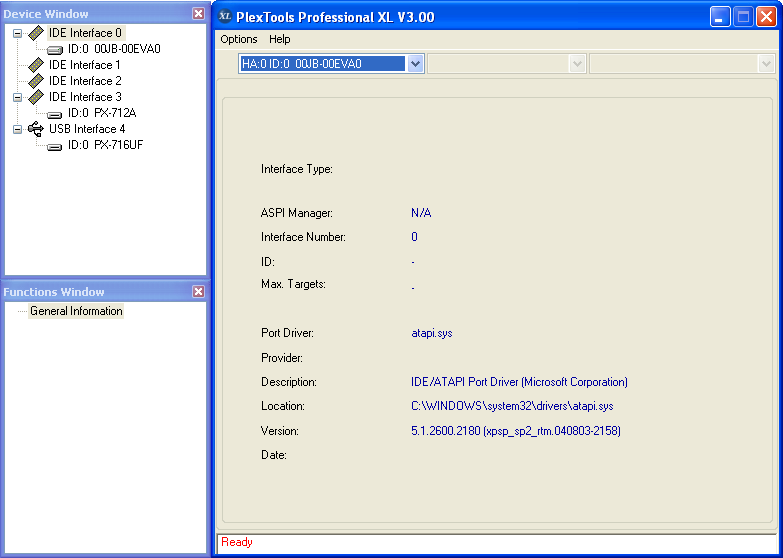Select IDE Interface 2 in the device tree
The width and height of the screenshot is (783, 558).
tap(85, 81)
